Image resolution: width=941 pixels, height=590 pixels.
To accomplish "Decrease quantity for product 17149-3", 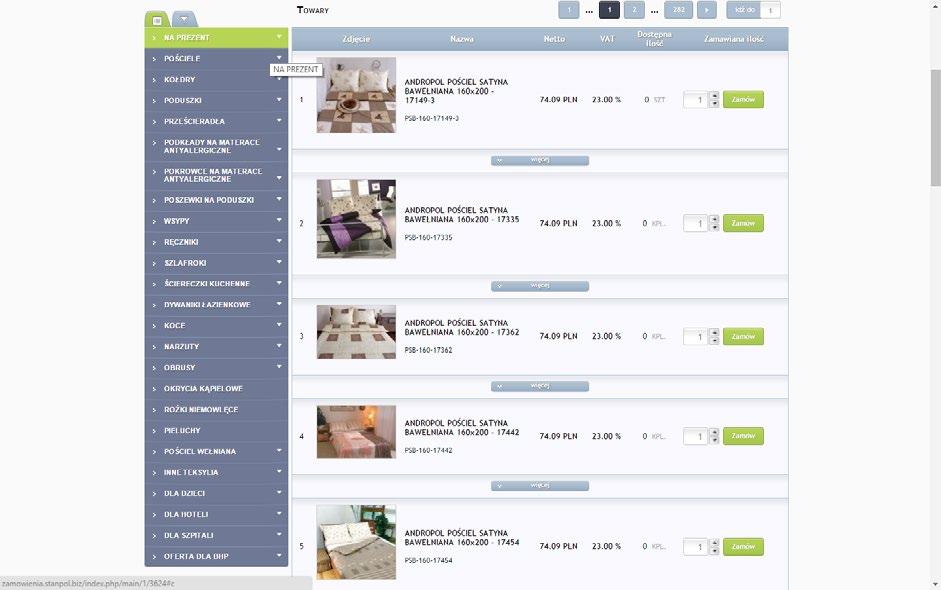I will tap(714, 104).
